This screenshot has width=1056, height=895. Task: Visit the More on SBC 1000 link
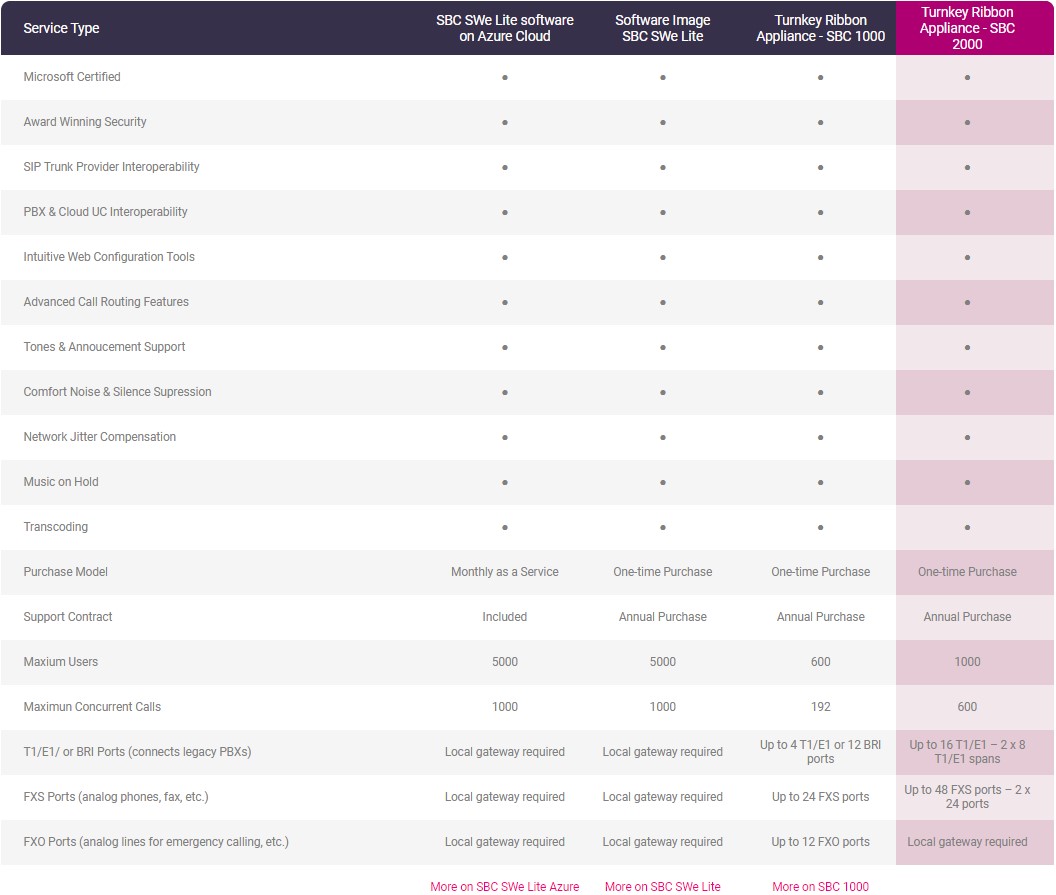click(x=820, y=886)
